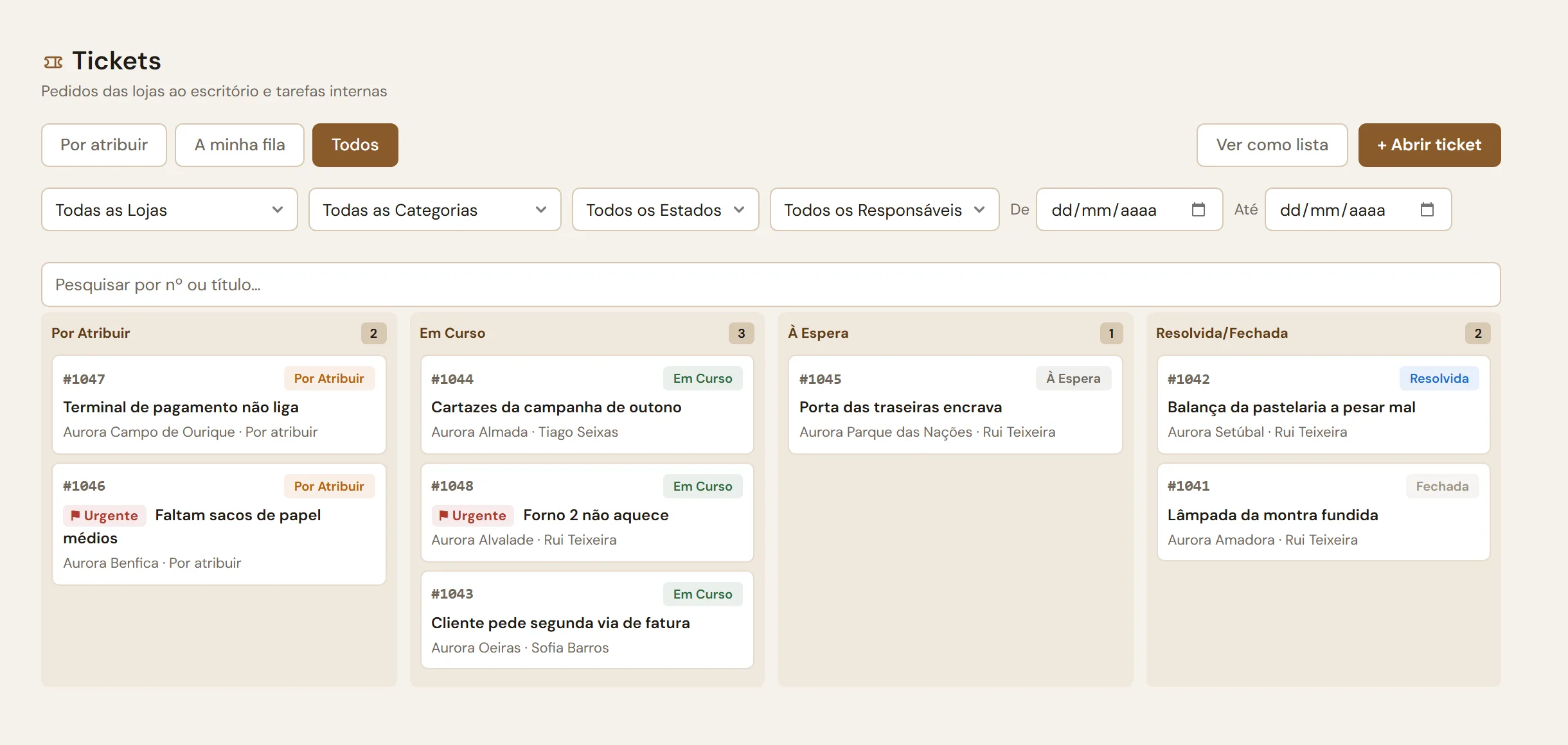Click Aurora Campo de Ourique · Por atribuir text
The height and width of the screenshot is (745, 1568).
190,432
